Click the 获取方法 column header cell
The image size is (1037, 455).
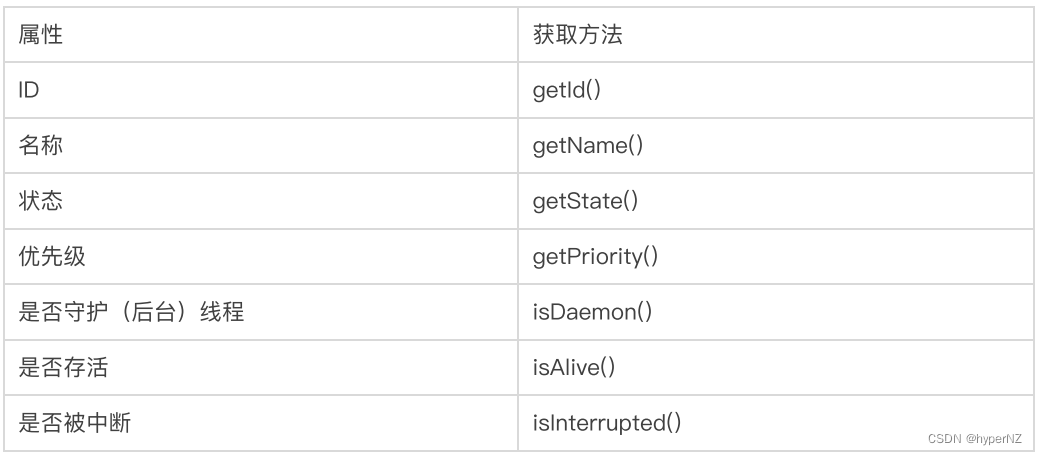[577, 35]
